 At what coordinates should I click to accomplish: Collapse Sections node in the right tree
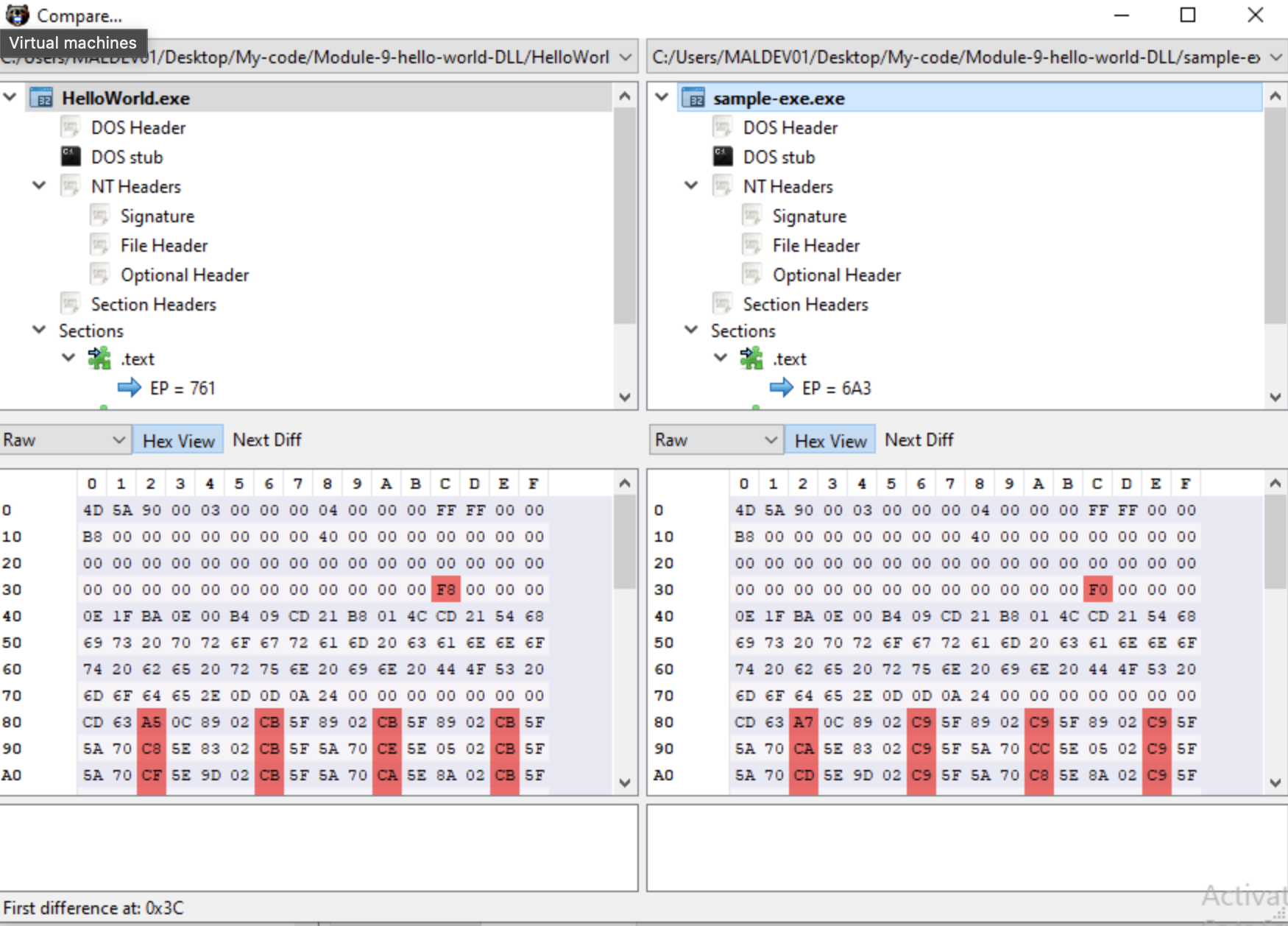pos(691,330)
